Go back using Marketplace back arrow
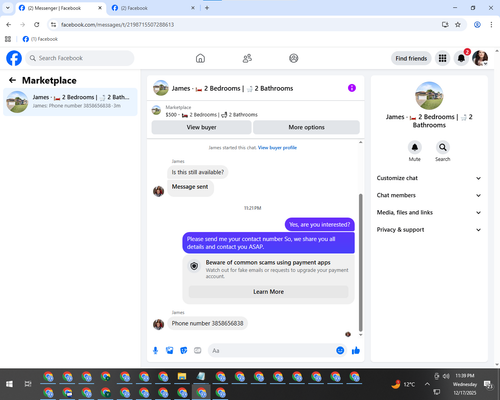This screenshot has height=400, width=500. [x=12, y=80]
